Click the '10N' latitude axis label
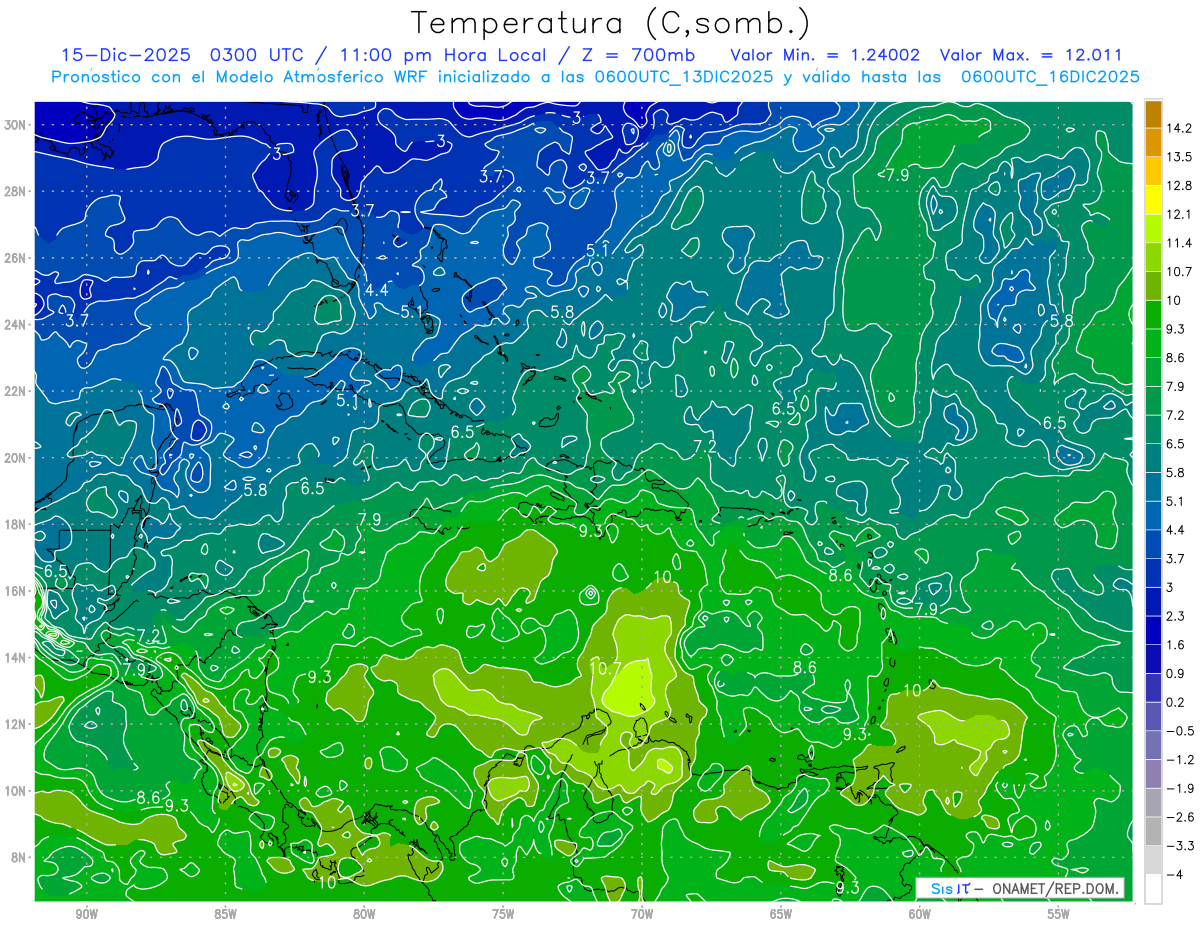The height and width of the screenshot is (927, 1200). coord(17,791)
